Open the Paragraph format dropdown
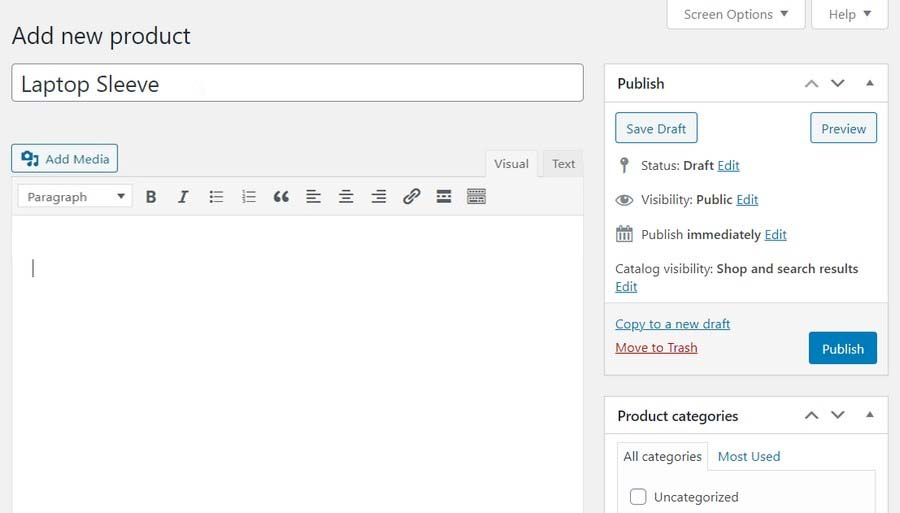The height and width of the screenshot is (513, 900). point(75,196)
